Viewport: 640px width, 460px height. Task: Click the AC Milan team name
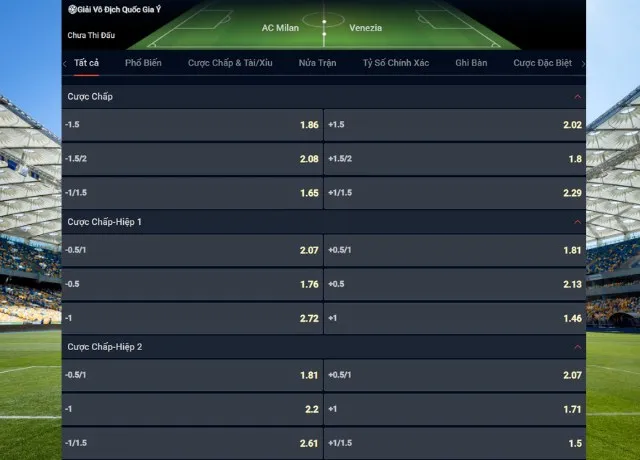tap(280, 28)
